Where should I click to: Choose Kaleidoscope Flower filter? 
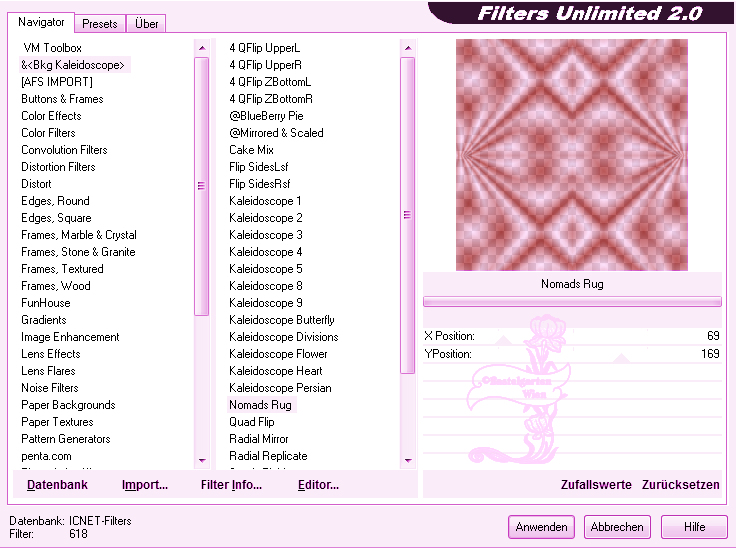278,354
